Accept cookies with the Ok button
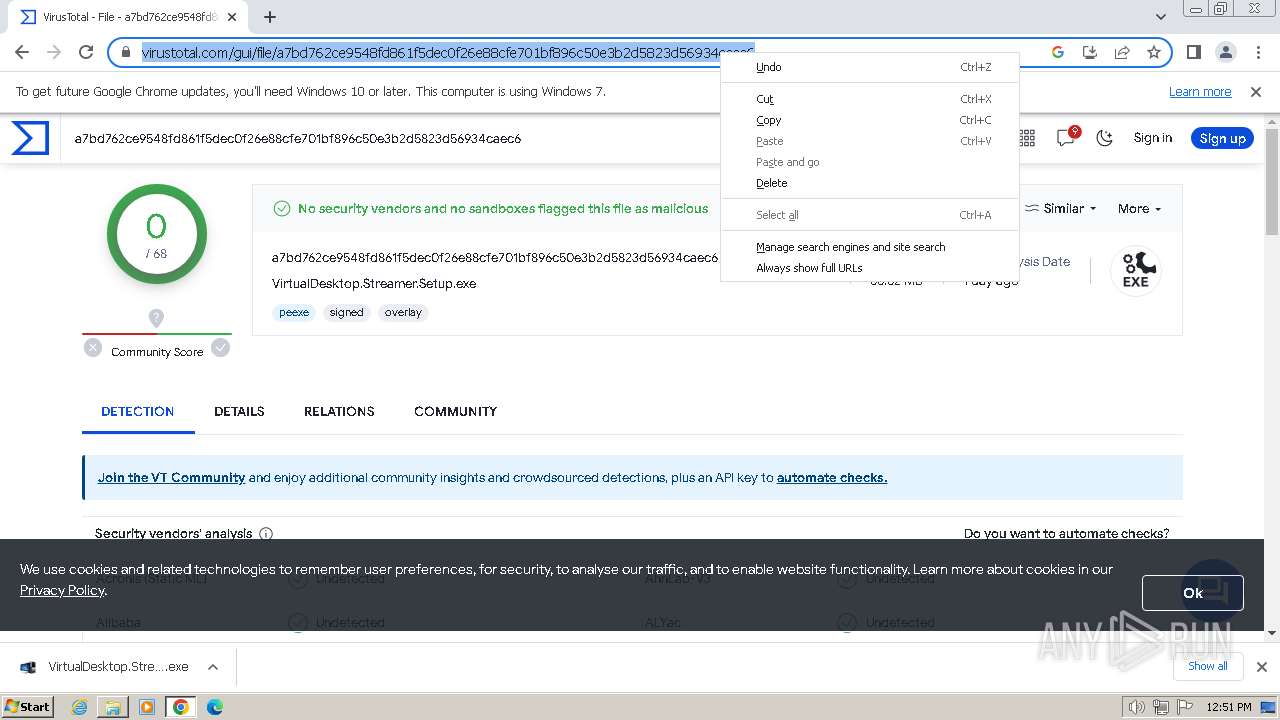 click(1193, 593)
